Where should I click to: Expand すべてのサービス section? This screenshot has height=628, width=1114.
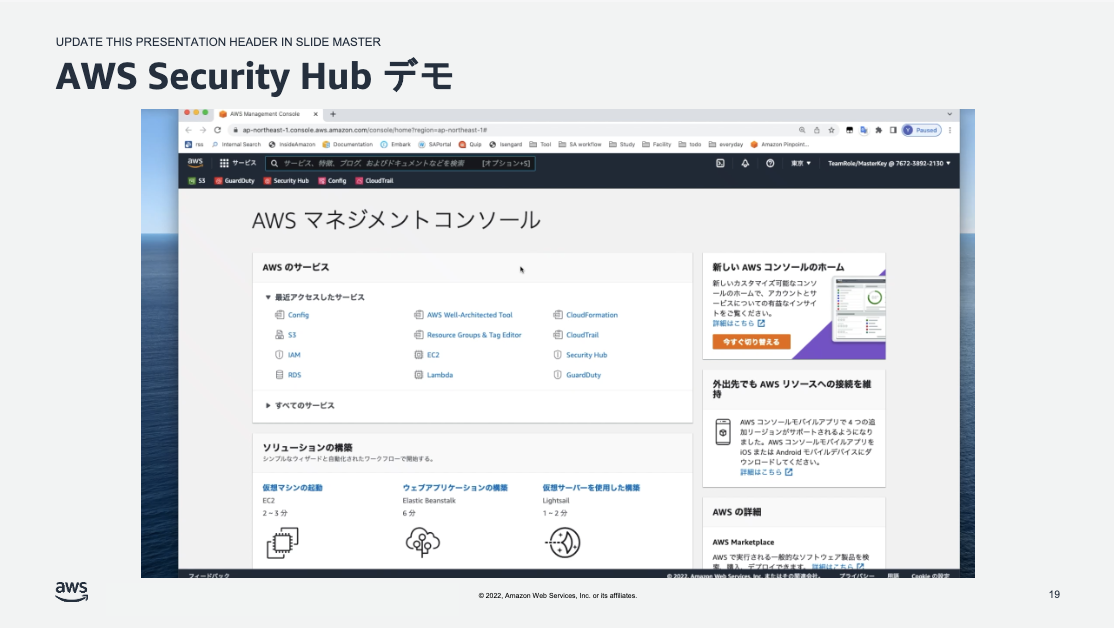[x=299, y=406]
